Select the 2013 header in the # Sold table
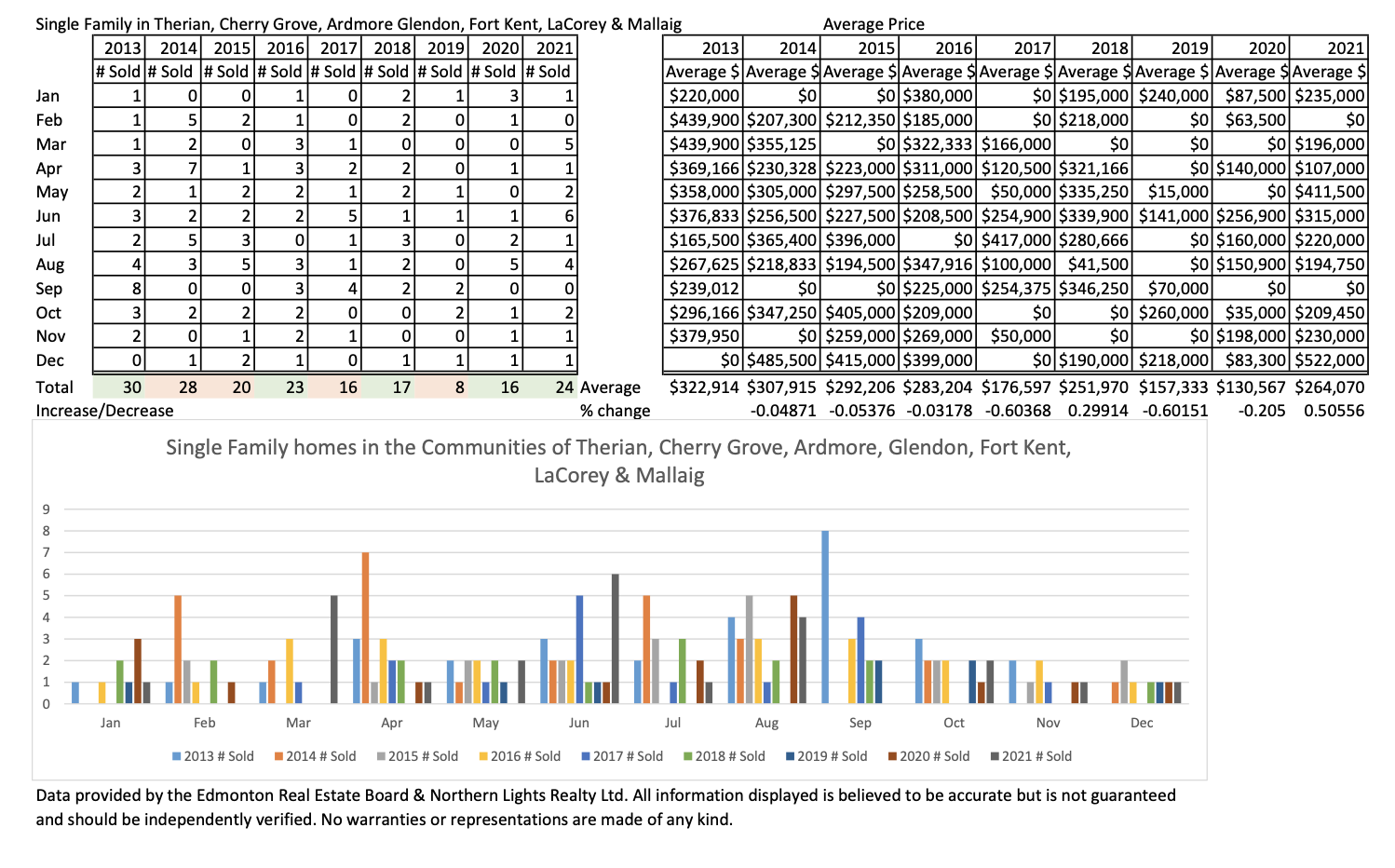1395x868 pixels. pyautogui.click(x=119, y=48)
